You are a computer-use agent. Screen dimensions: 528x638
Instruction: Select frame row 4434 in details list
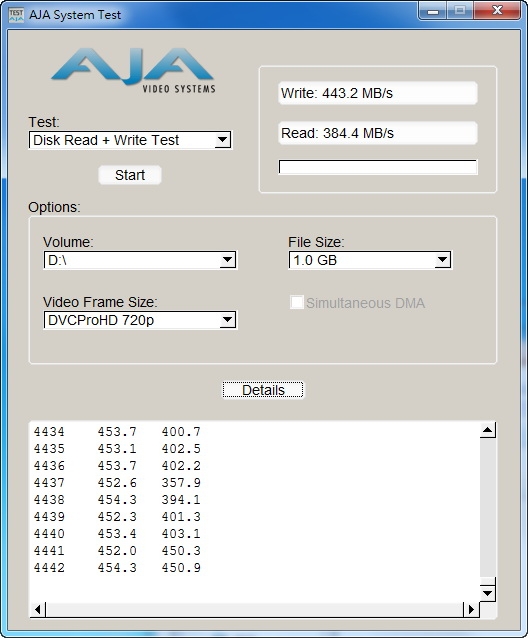117,431
